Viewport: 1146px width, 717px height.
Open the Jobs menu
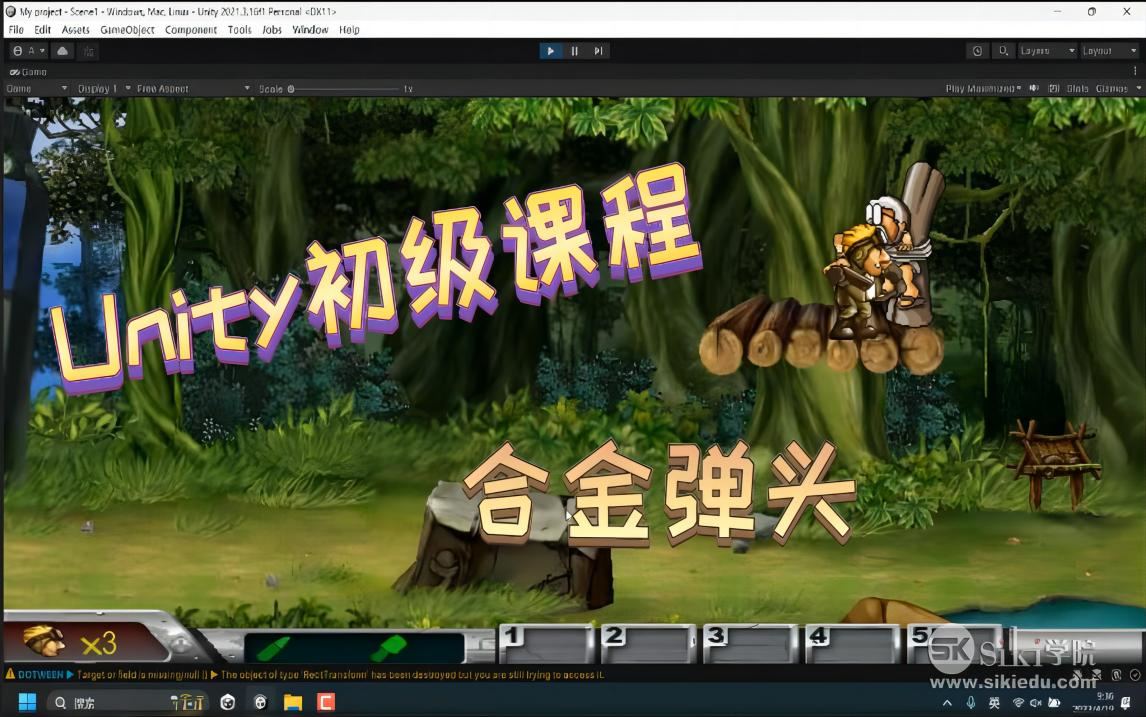pos(272,29)
